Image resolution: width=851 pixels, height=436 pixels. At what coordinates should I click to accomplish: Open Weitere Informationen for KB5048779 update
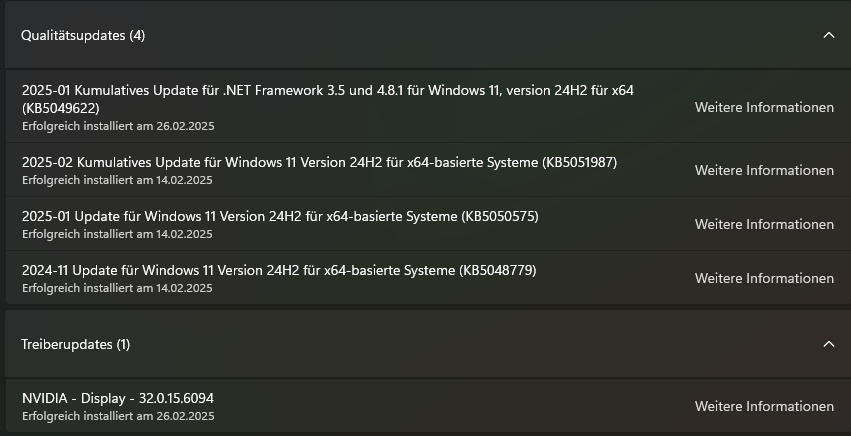coord(764,278)
